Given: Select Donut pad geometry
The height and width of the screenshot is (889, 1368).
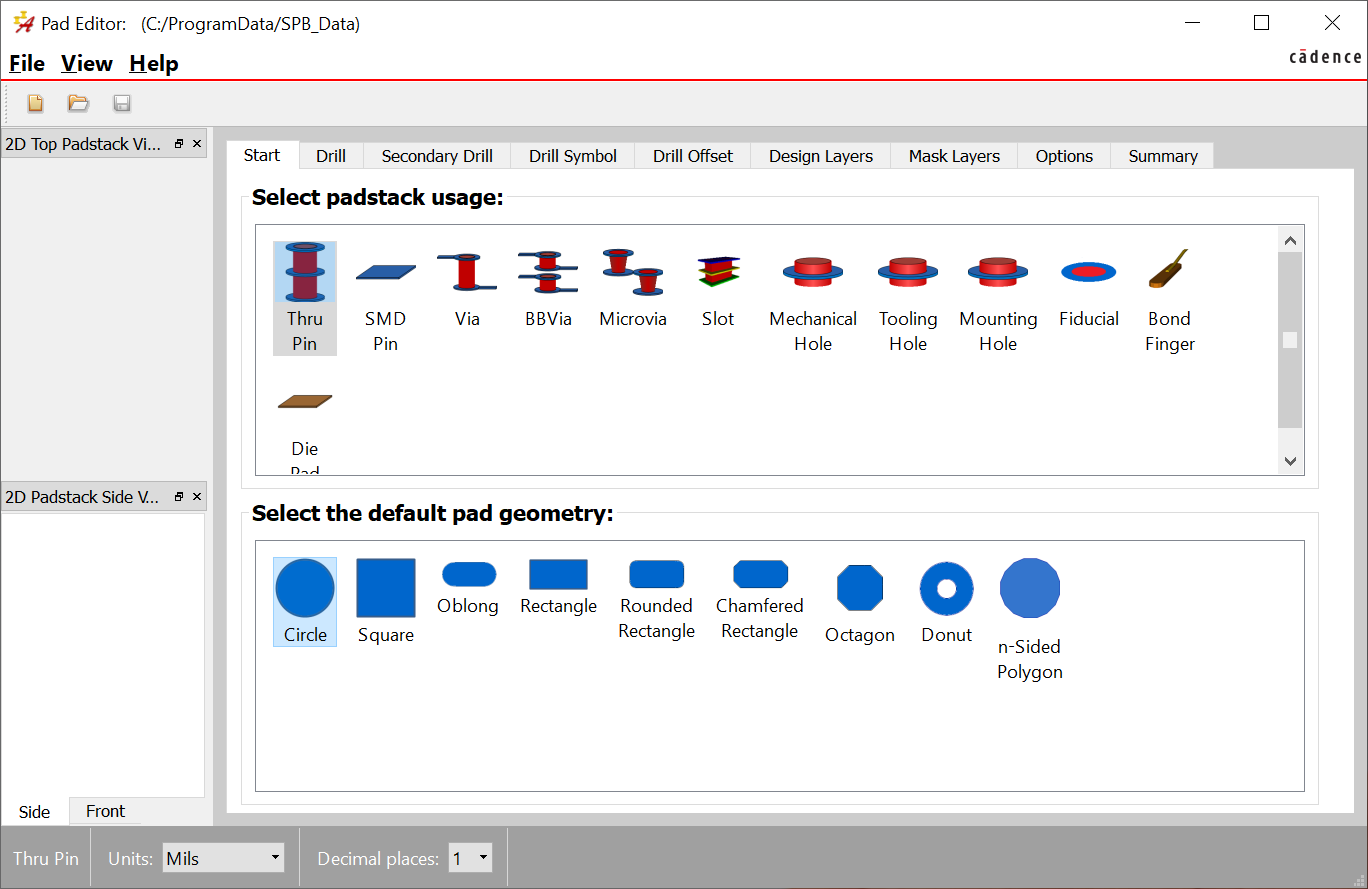Looking at the screenshot, I should pos(947,602).
